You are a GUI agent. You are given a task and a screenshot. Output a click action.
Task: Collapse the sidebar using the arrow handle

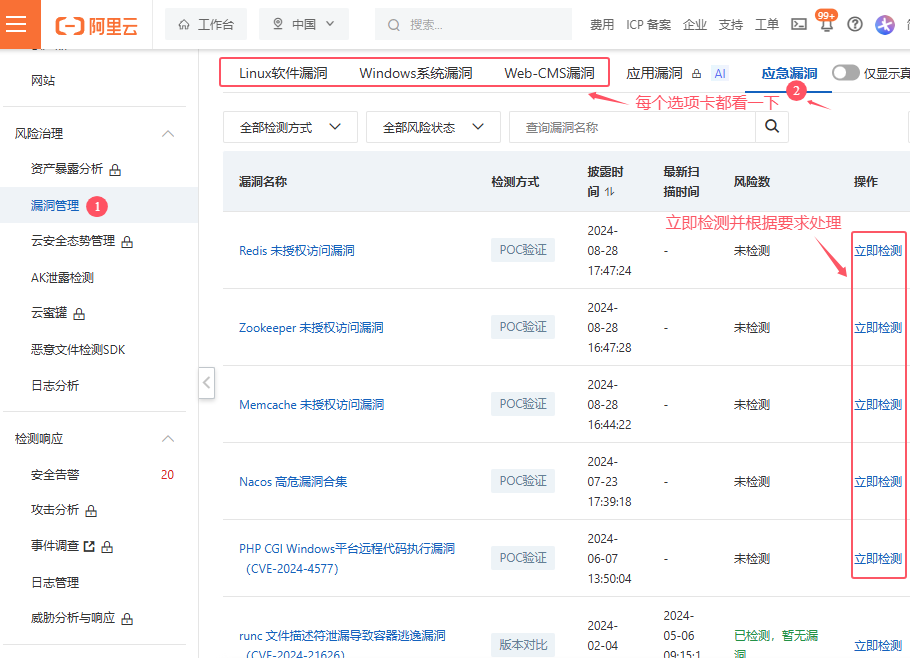(207, 382)
